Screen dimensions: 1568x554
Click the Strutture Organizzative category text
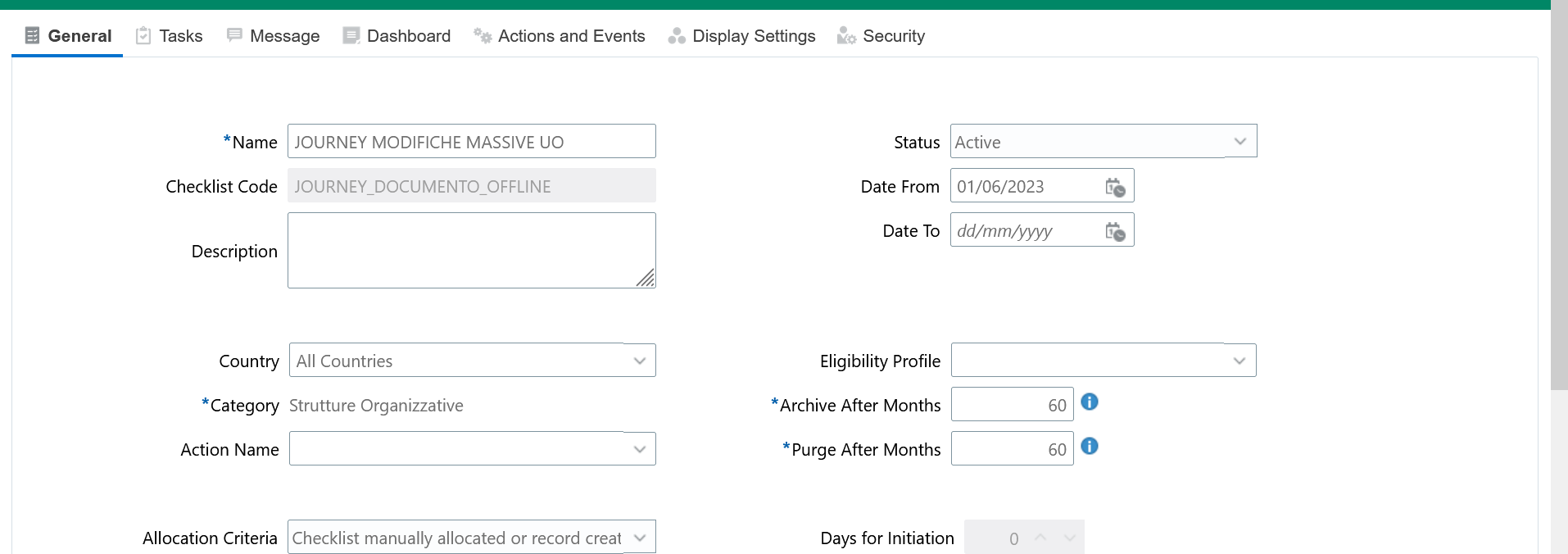pos(376,406)
